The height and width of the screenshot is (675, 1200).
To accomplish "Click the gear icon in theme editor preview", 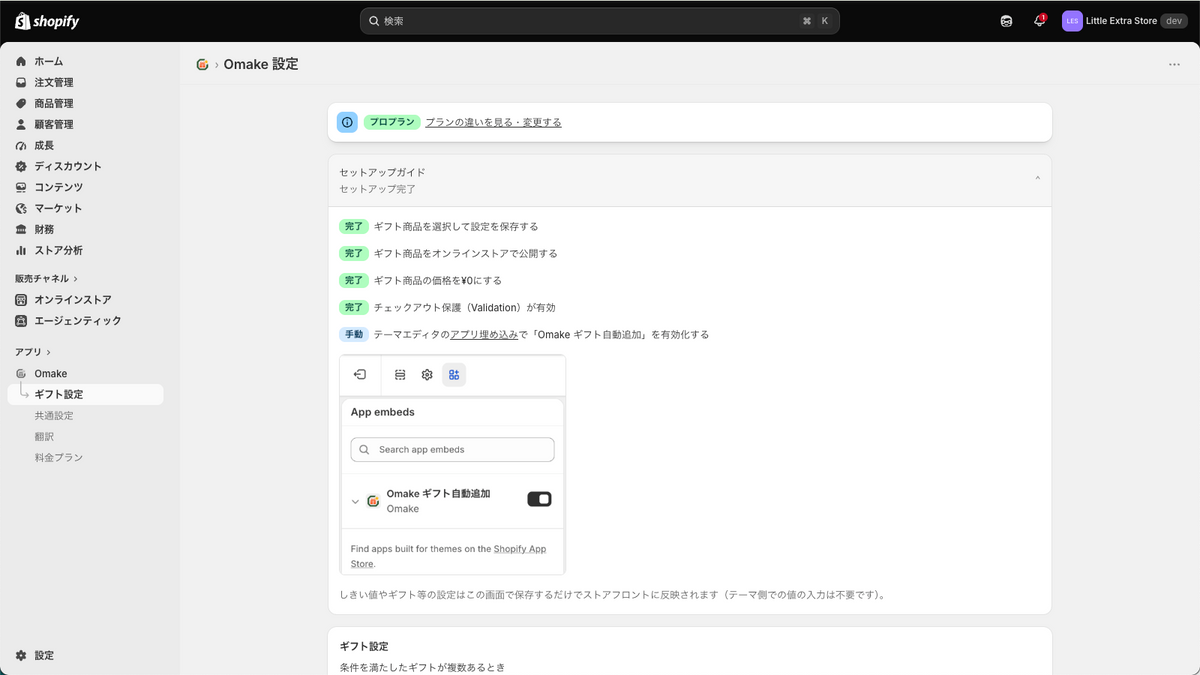I will point(427,375).
